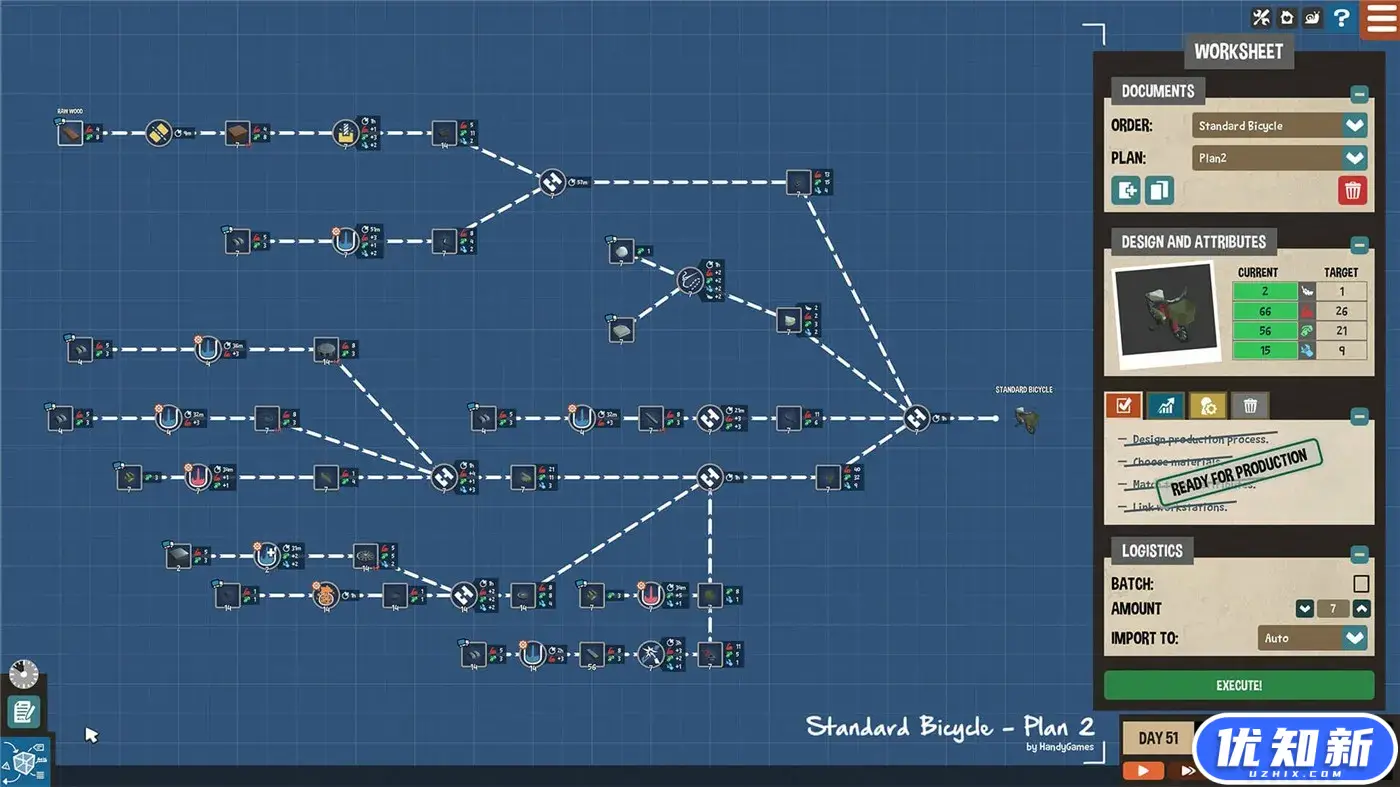This screenshot has height=787, width=1400.
Task: Switch to the statistics chart tab
Action: pos(1165,405)
